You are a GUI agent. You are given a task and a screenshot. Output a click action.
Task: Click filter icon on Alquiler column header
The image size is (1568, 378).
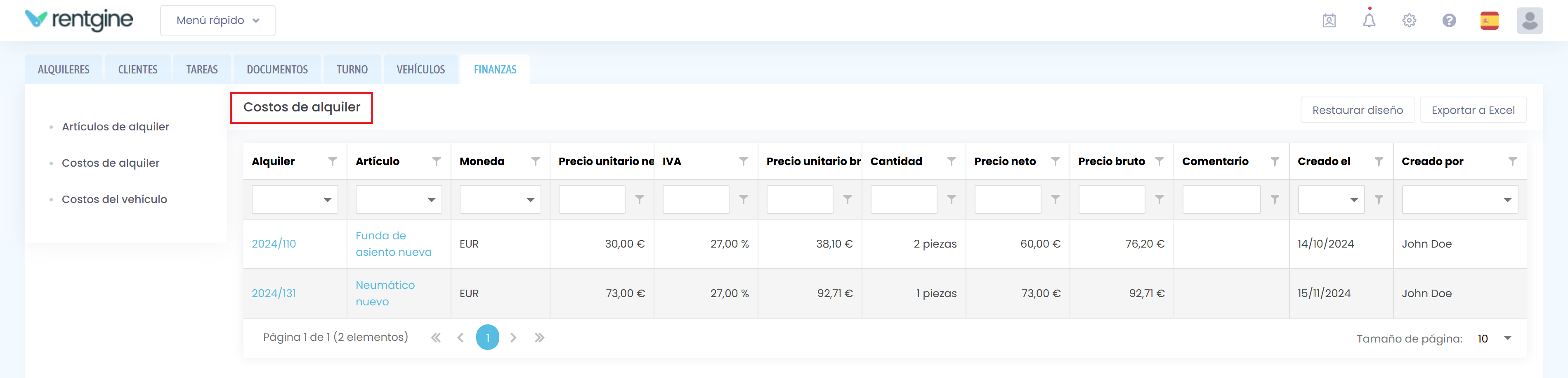332,161
